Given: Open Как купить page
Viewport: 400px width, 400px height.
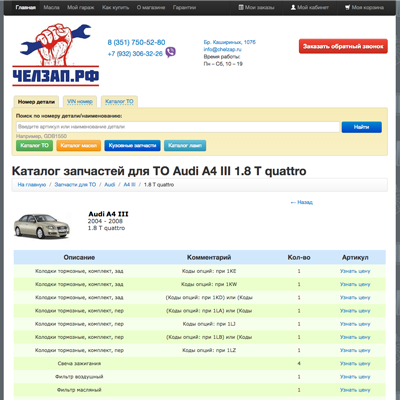Looking at the screenshot, I should pyautogui.click(x=115, y=7).
